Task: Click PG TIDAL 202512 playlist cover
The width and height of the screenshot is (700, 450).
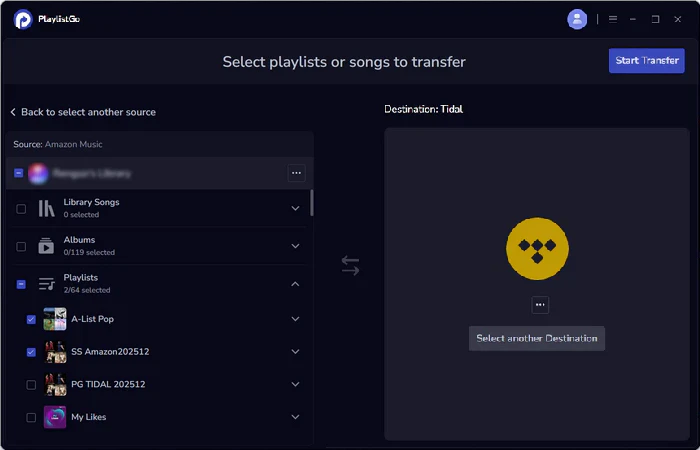Action: point(55,384)
